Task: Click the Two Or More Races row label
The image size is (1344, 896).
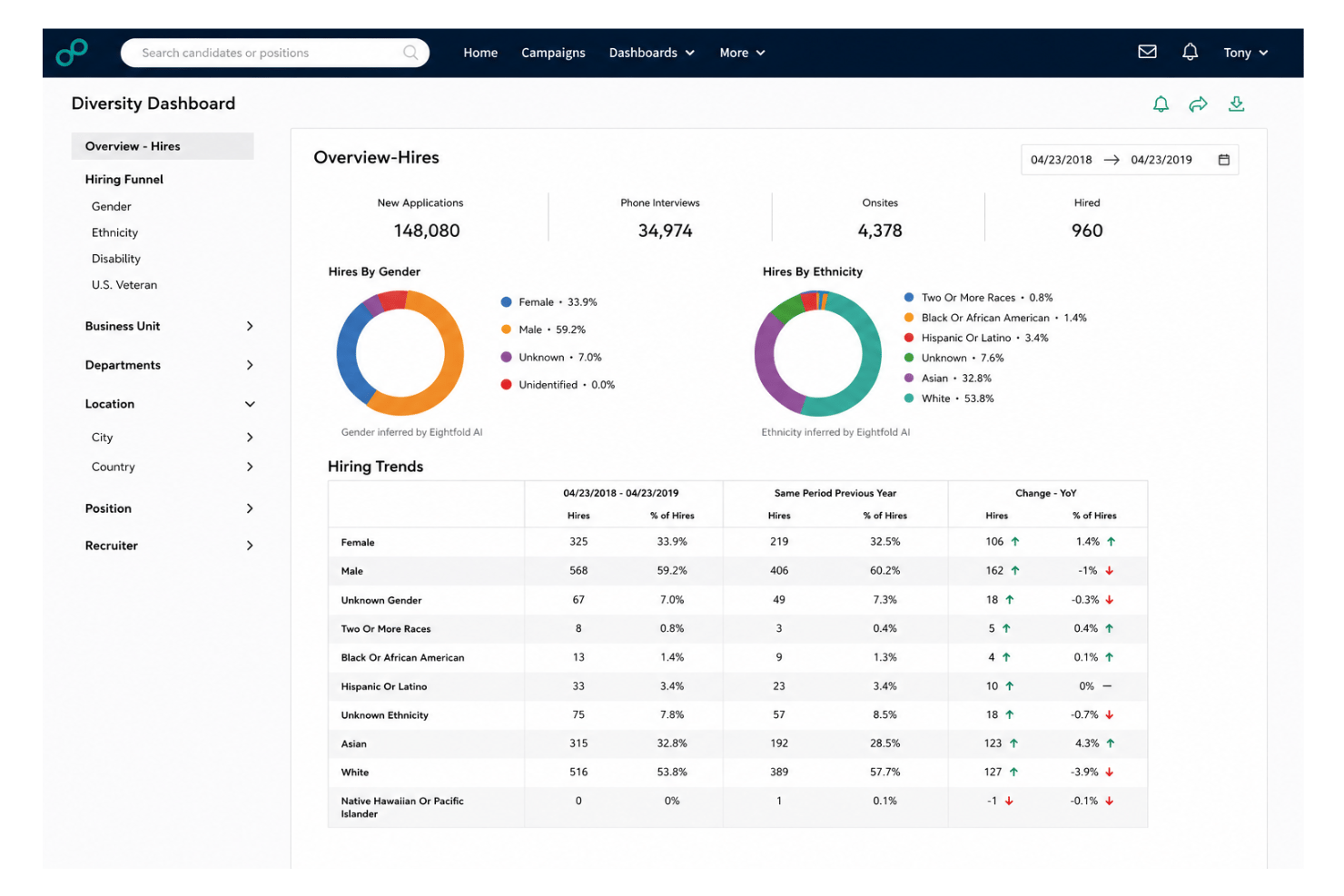Action: (386, 629)
